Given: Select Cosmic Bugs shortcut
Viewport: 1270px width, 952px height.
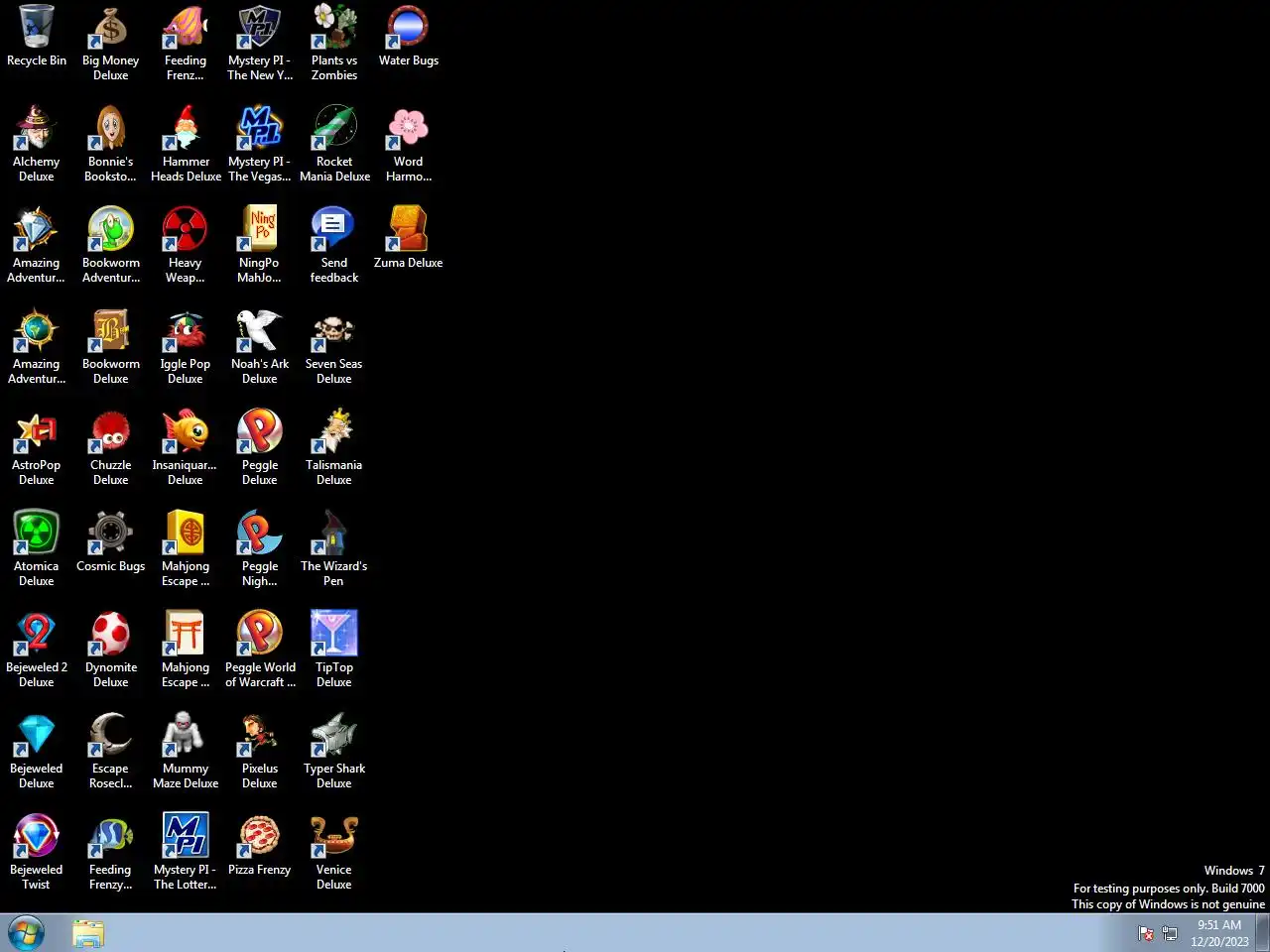Looking at the screenshot, I should (111, 533).
